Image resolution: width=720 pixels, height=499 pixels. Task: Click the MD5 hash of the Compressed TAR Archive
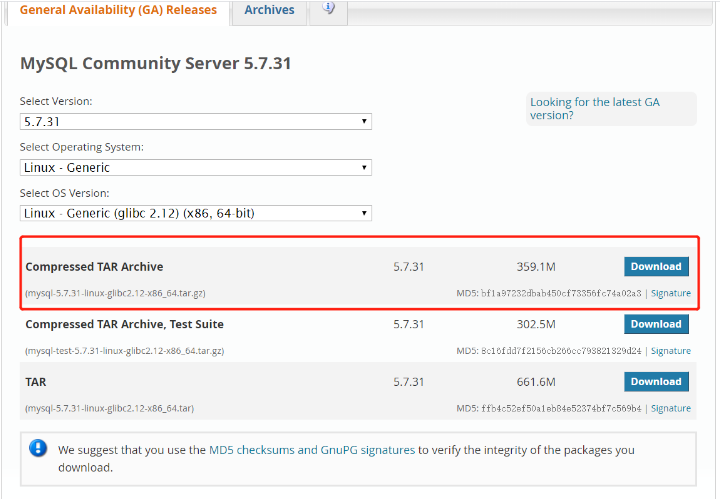click(x=561, y=293)
